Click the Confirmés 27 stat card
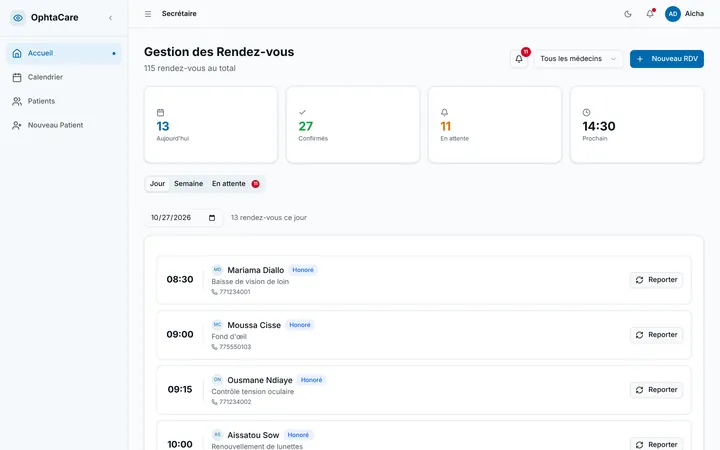Screen dimensions: 720x450 [353, 124]
